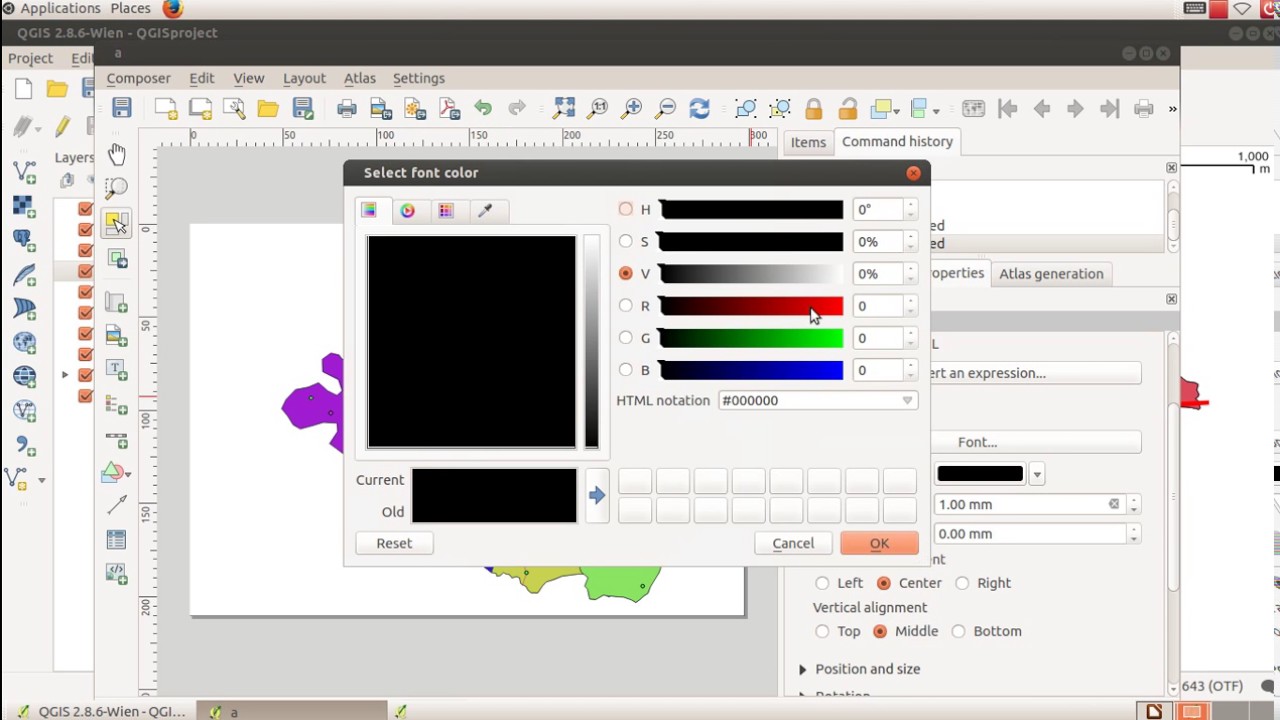
Task: Export composition as image icon
Action: coord(380,108)
